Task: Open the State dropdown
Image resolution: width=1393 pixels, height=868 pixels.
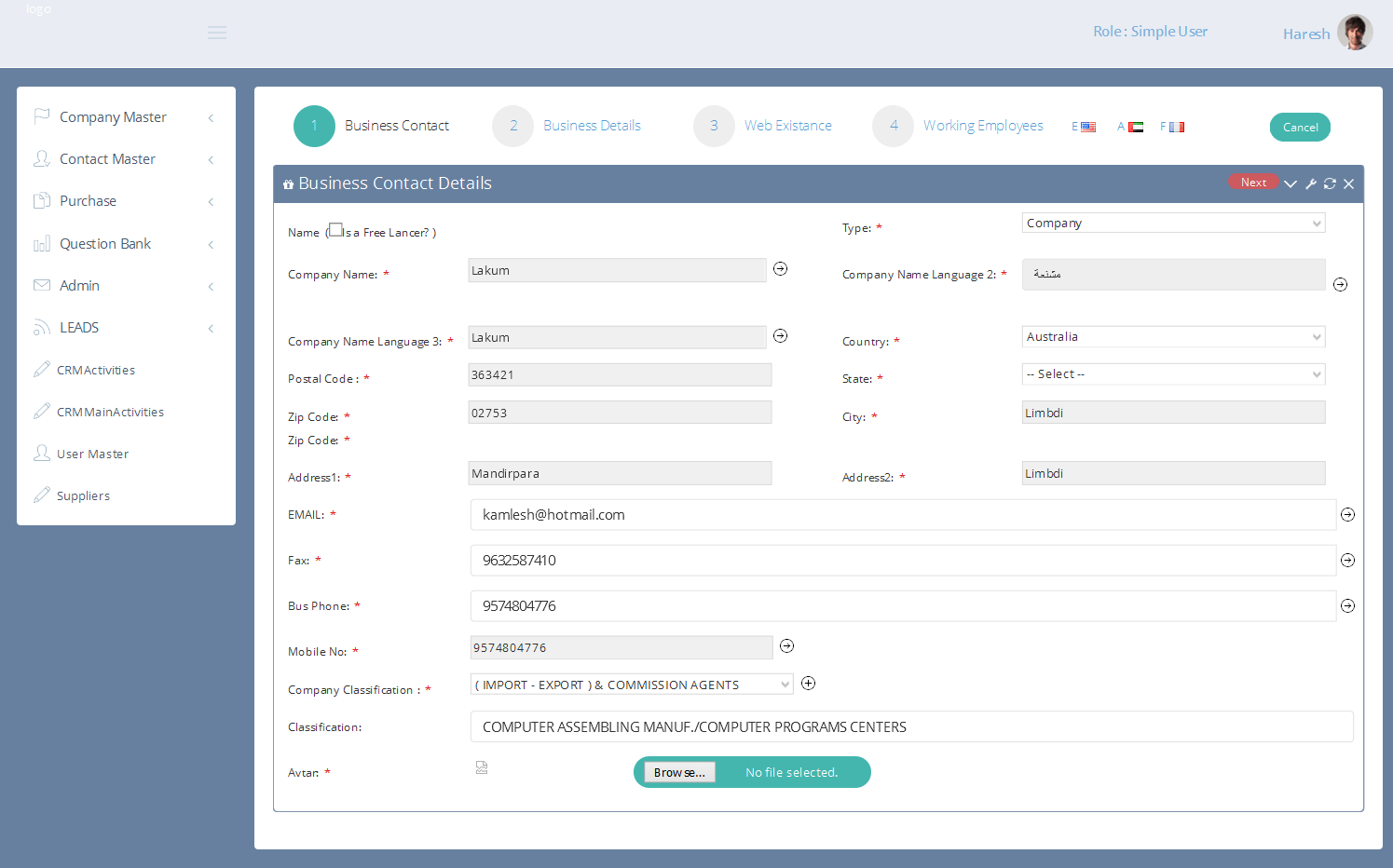Action: pos(1172,374)
